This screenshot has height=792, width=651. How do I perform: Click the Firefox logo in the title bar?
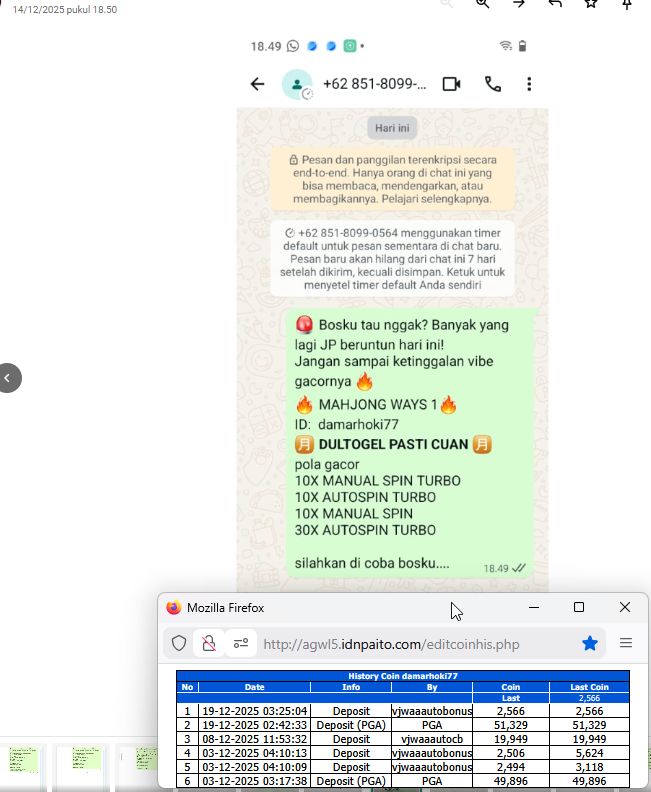[174, 608]
